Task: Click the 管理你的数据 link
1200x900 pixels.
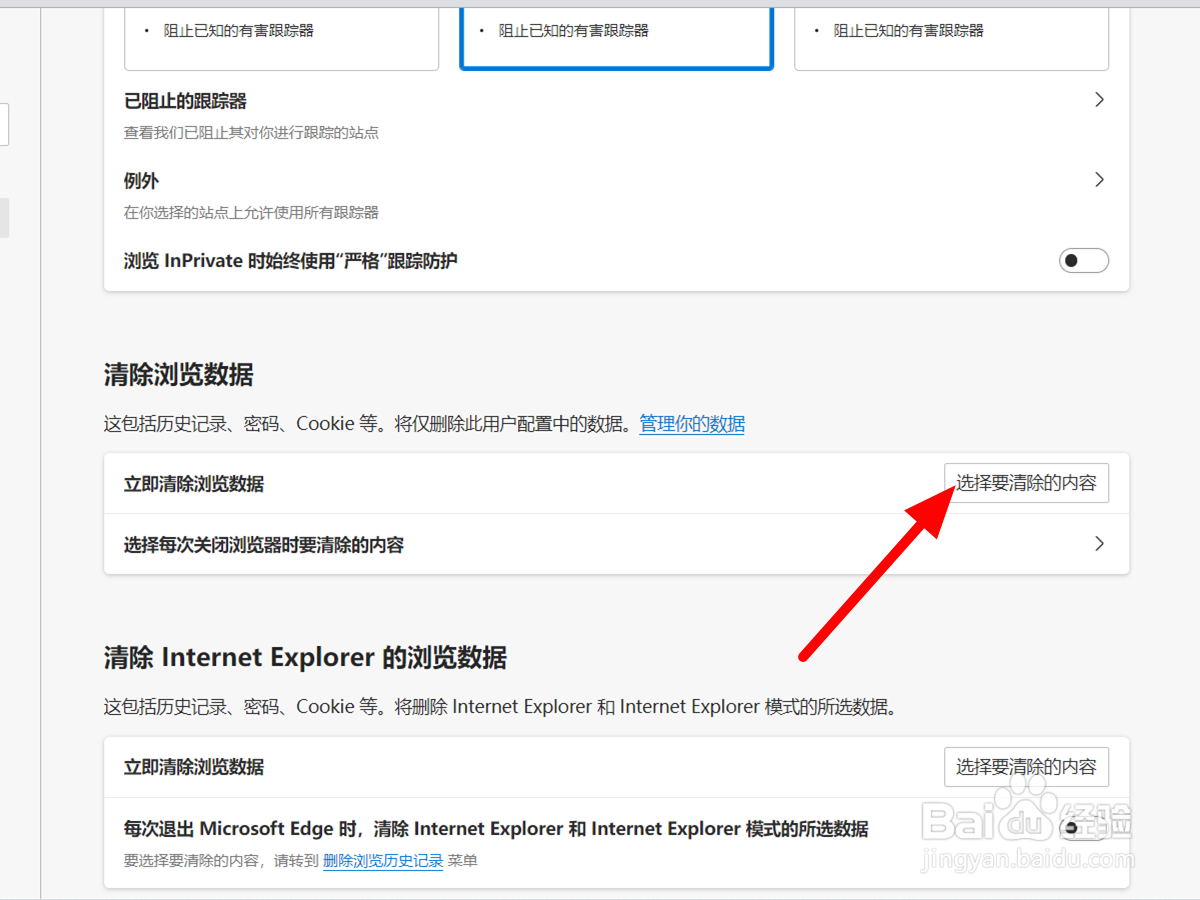Action: click(x=692, y=424)
